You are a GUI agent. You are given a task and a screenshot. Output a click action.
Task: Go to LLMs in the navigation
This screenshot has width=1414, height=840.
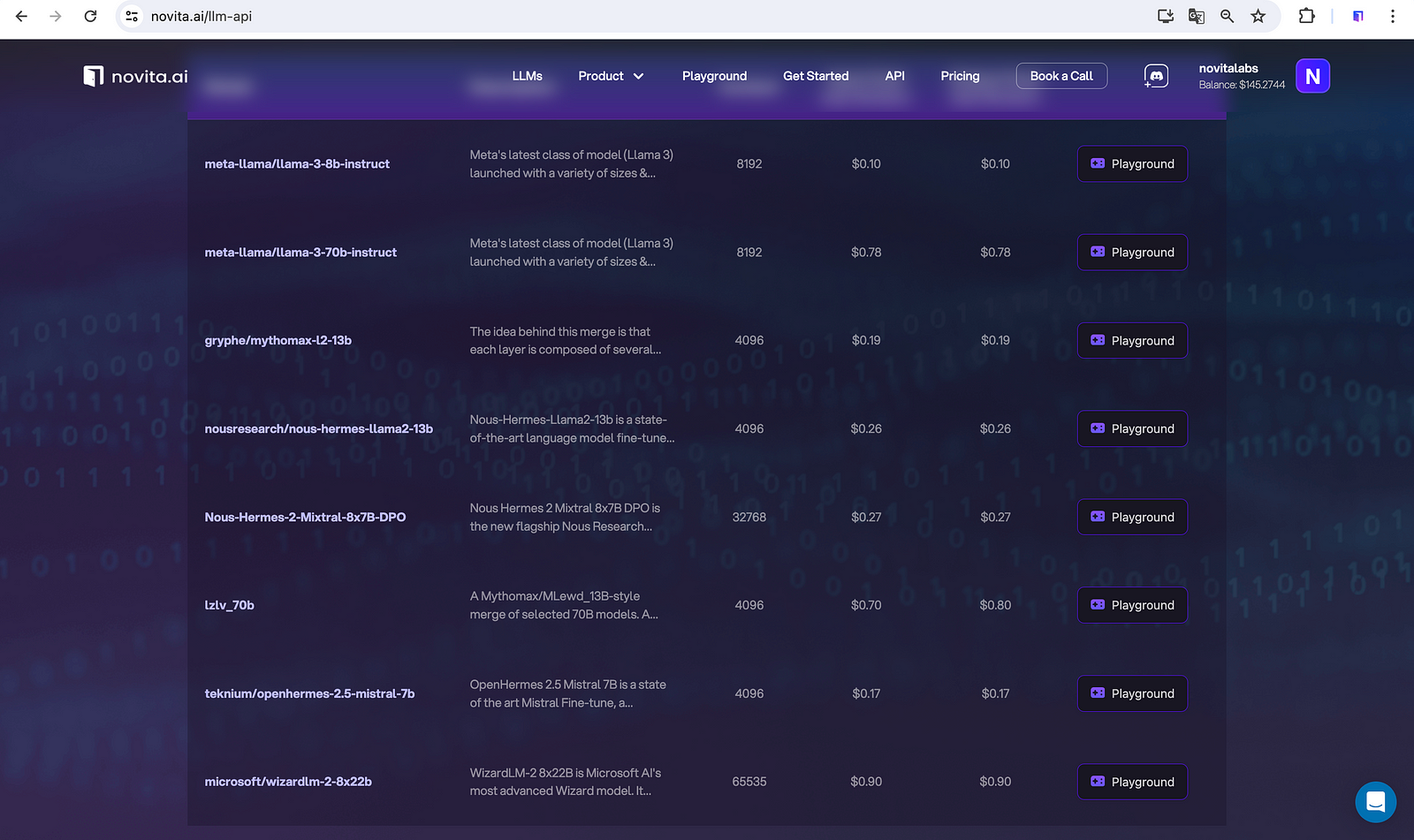[x=528, y=76]
